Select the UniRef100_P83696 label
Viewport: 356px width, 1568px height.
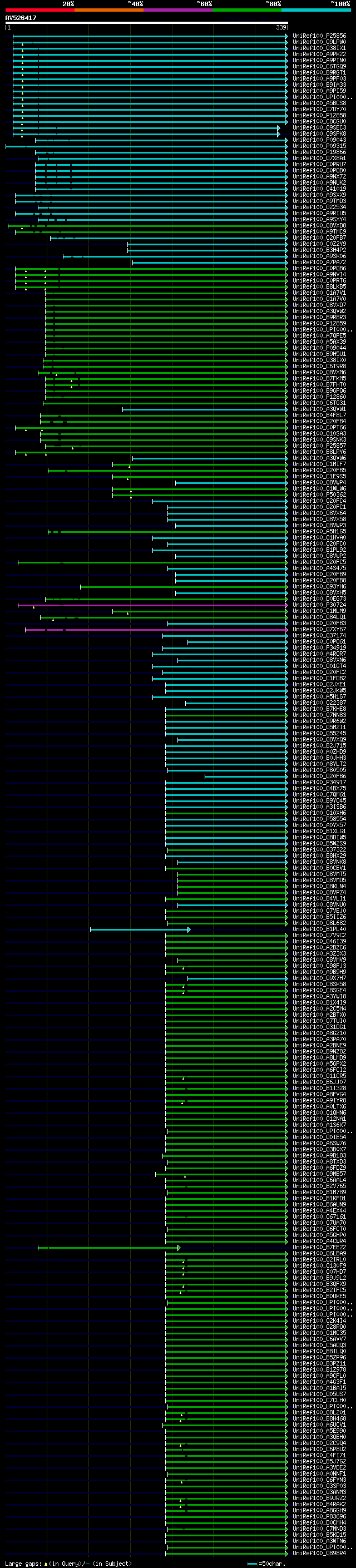(x=319, y=1516)
